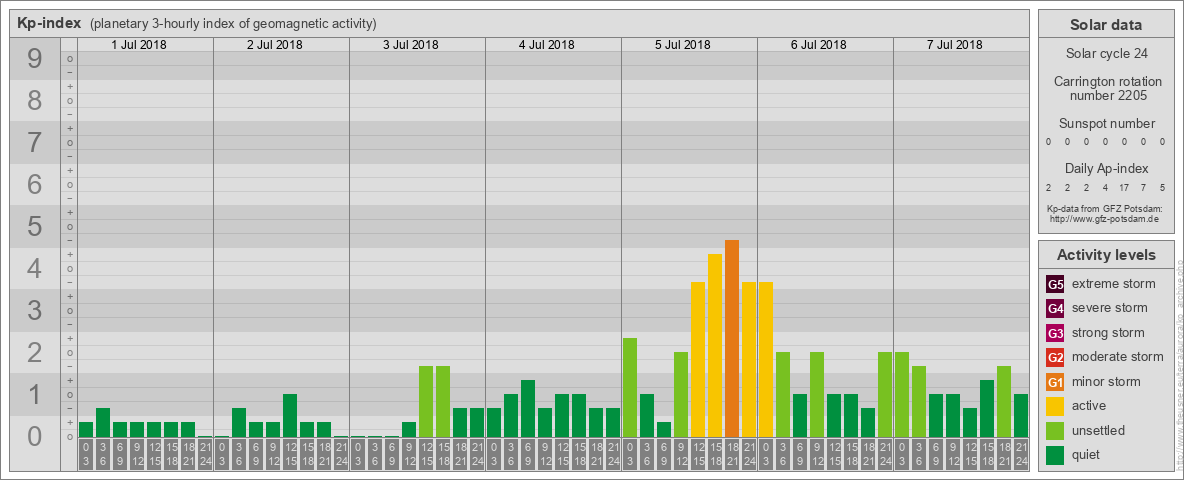Click the Solar data panel header
Image resolution: width=1184 pixels, height=480 pixels.
(x=1105, y=25)
